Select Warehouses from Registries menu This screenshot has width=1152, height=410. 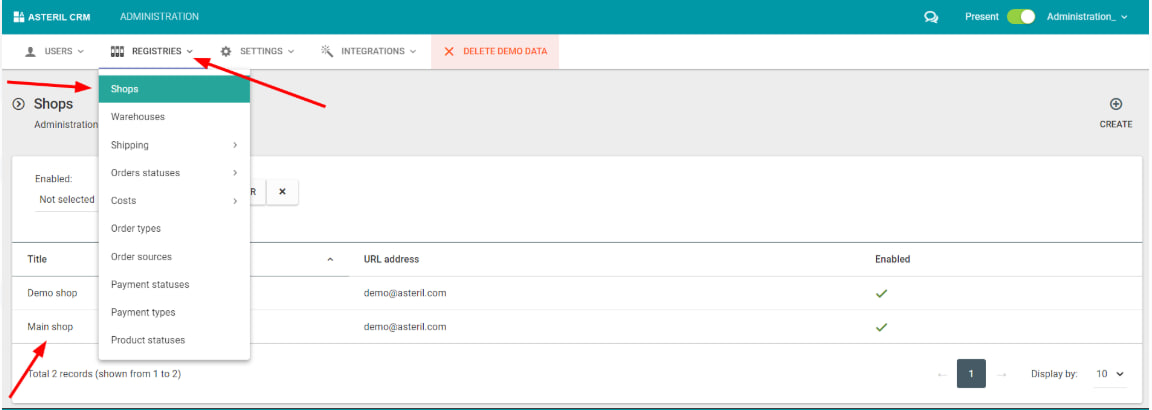click(x=138, y=117)
